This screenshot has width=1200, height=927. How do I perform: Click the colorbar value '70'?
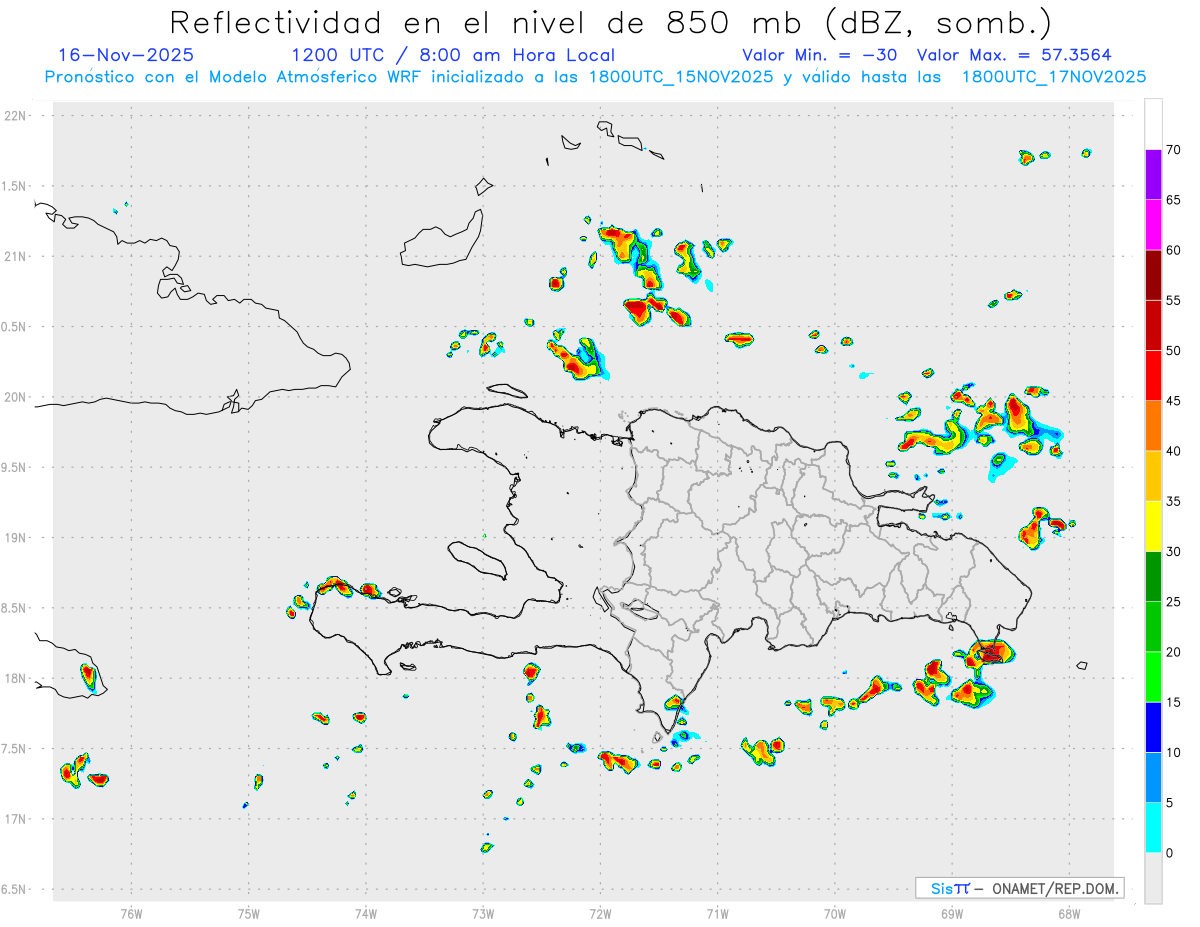[x=1174, y=150]
